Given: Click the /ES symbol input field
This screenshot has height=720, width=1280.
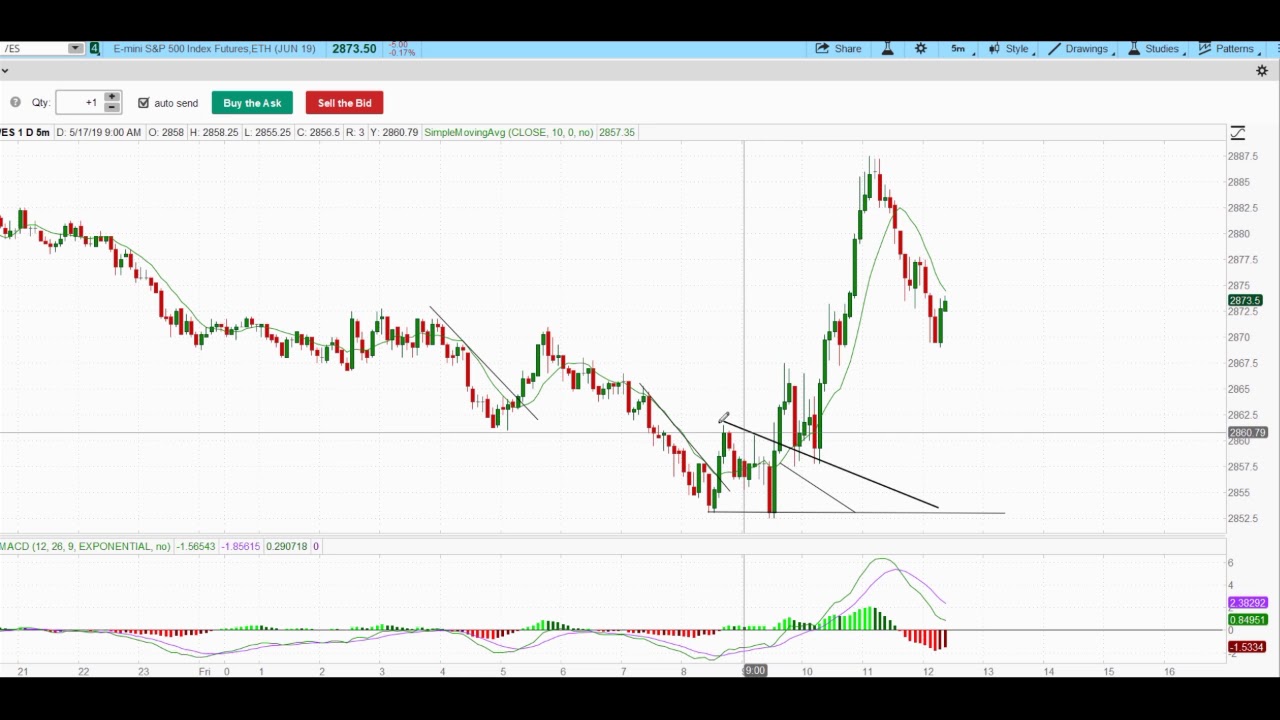Looking at the screenshot, I should click(34, 49).
